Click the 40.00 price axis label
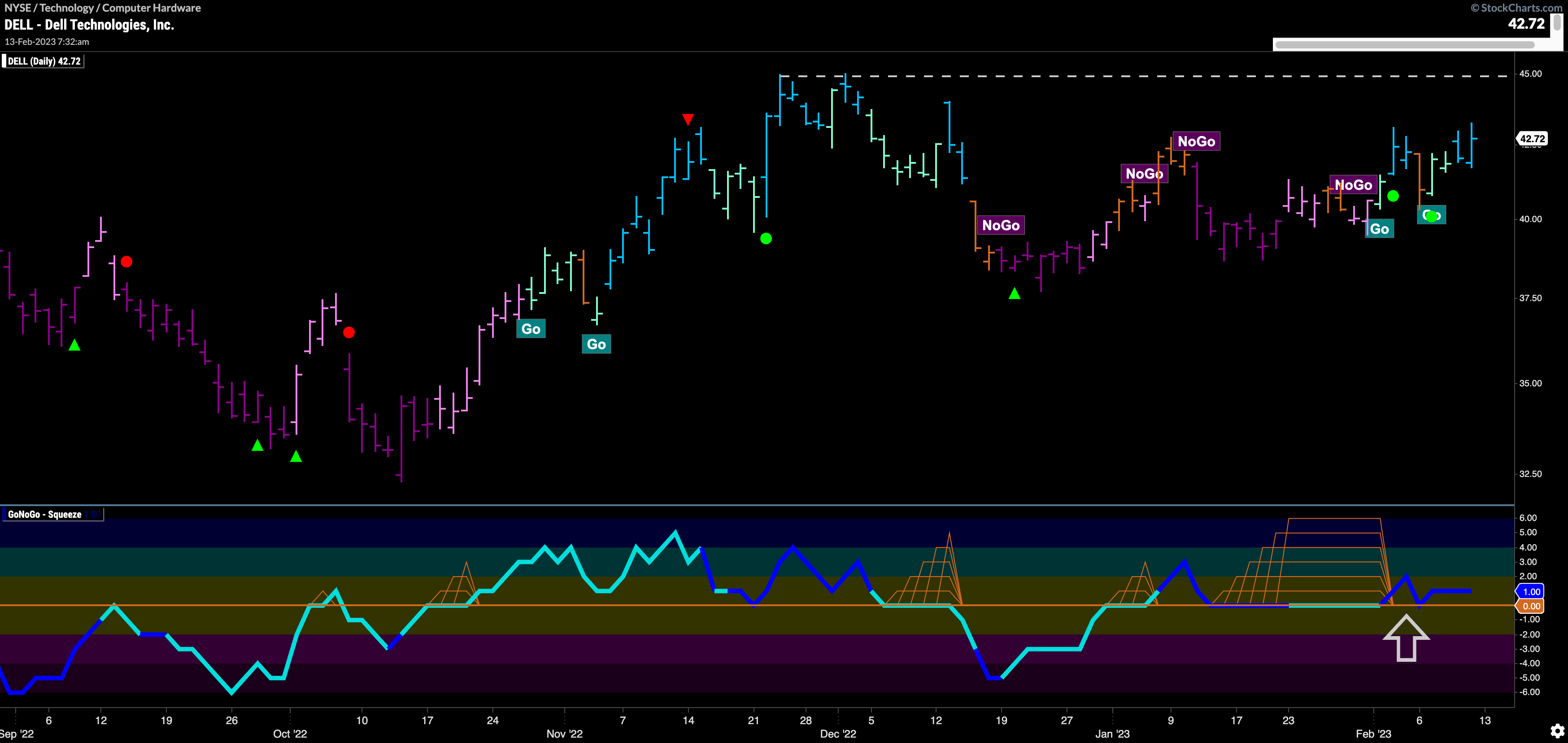 point(1530,219)
